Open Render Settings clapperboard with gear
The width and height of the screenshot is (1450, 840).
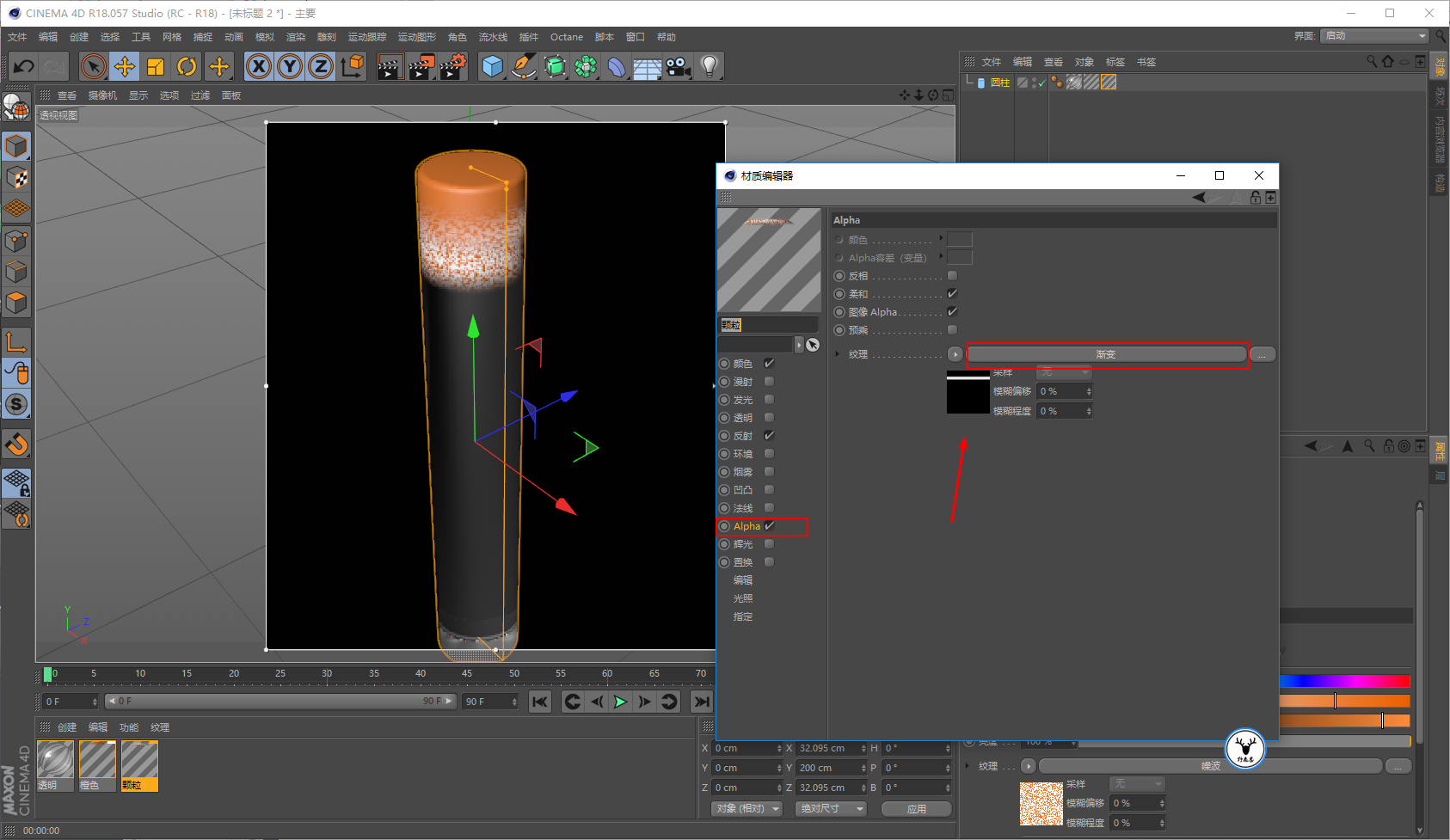point(453,66)
